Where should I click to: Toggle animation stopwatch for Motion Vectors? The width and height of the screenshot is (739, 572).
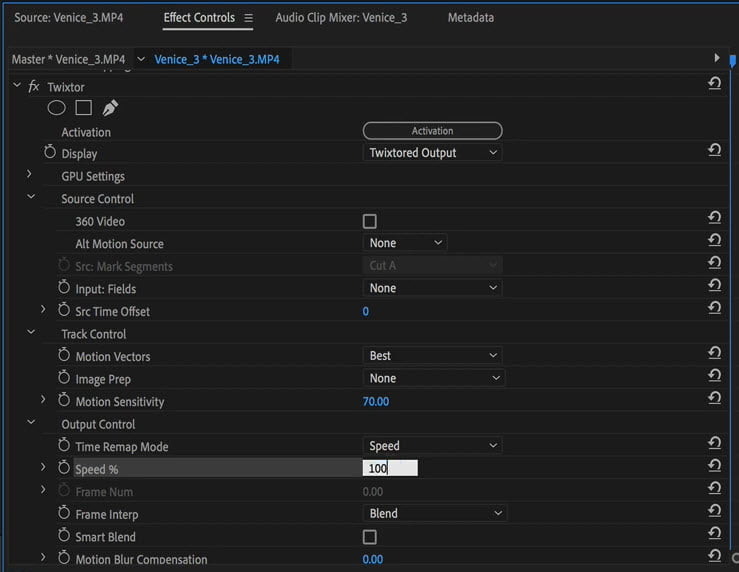[64, 355]
